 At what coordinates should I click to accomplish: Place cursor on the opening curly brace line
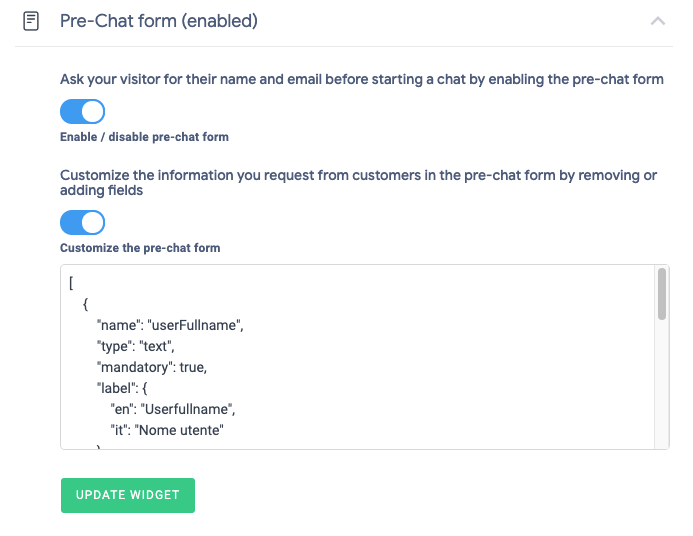pos(86,303)
